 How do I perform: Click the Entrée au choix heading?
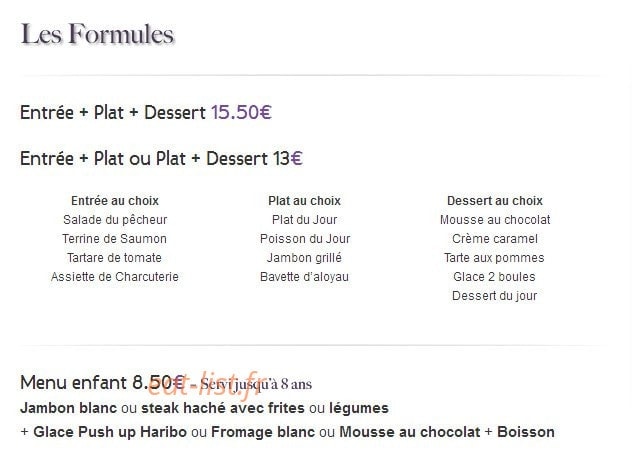(x=115, y=200)
